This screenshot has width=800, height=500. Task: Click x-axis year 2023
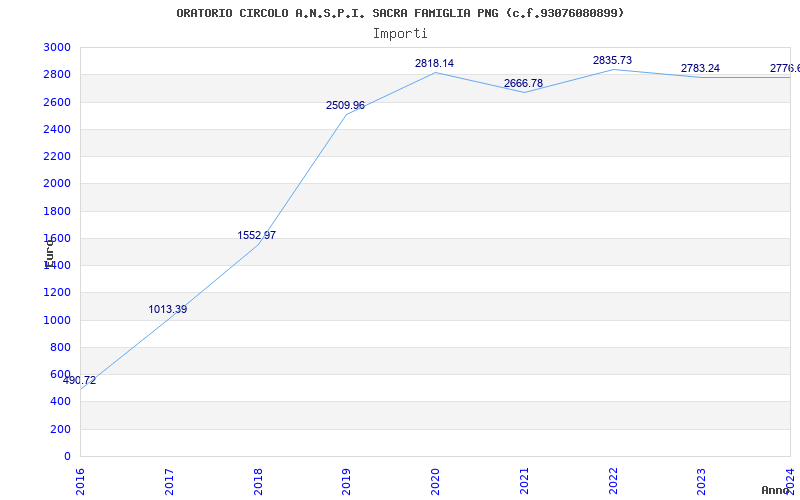[702, 482]
